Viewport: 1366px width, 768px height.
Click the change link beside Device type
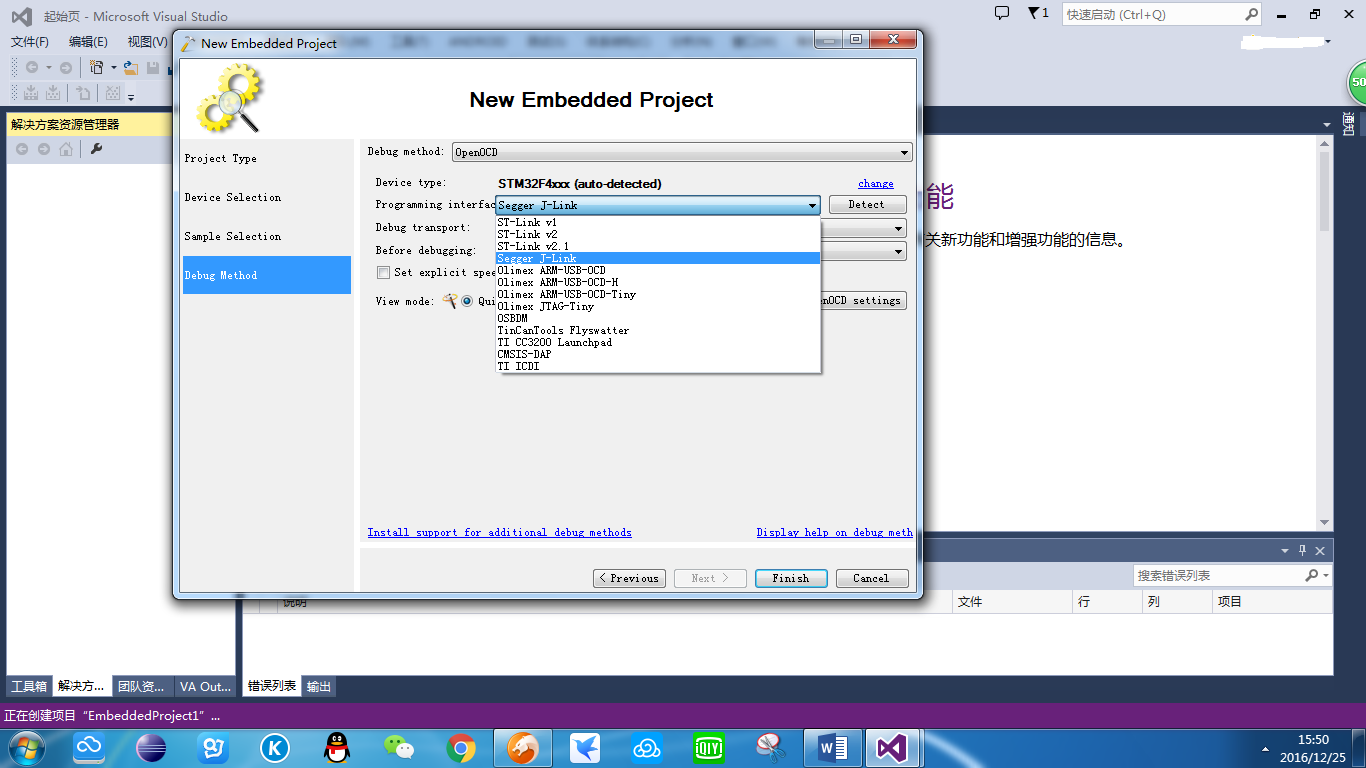click(x=875, y=183)
